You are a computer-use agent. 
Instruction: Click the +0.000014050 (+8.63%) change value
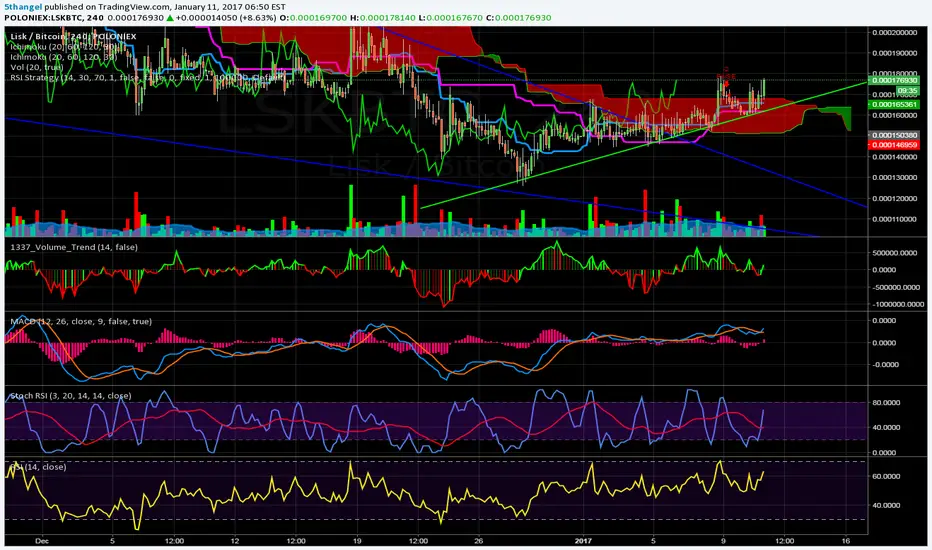click(x=226, y=18)
